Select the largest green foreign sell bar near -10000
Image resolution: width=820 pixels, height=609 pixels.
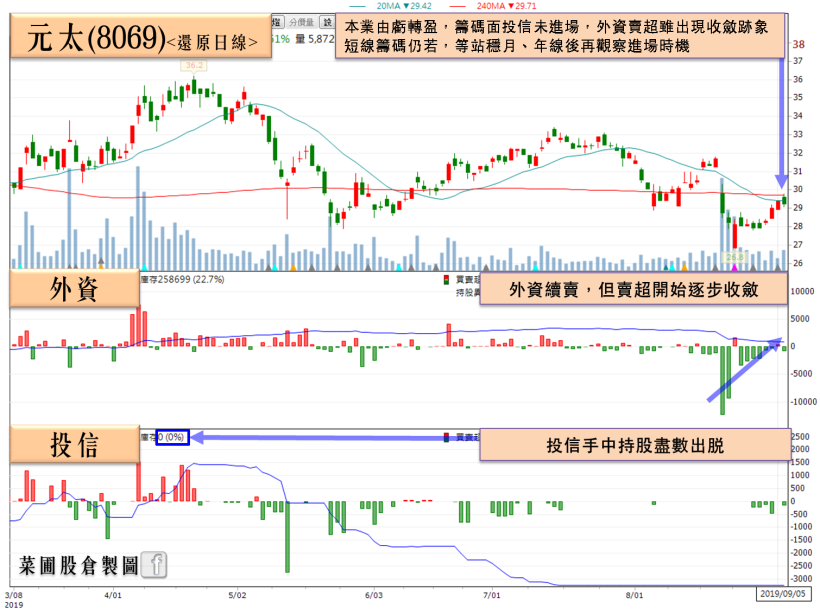click(x=722, y=380)
